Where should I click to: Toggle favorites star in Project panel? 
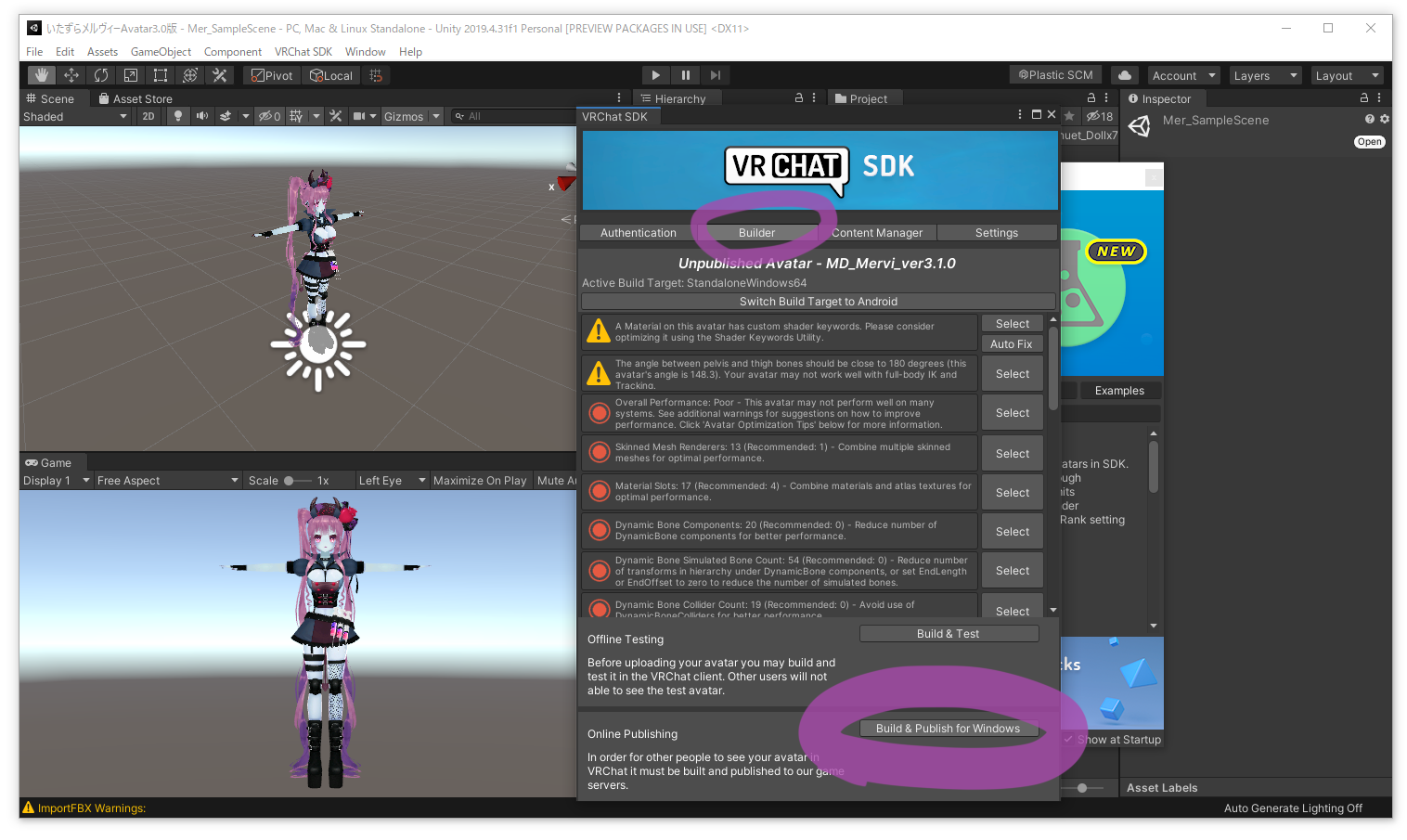tap(1069, 116)
